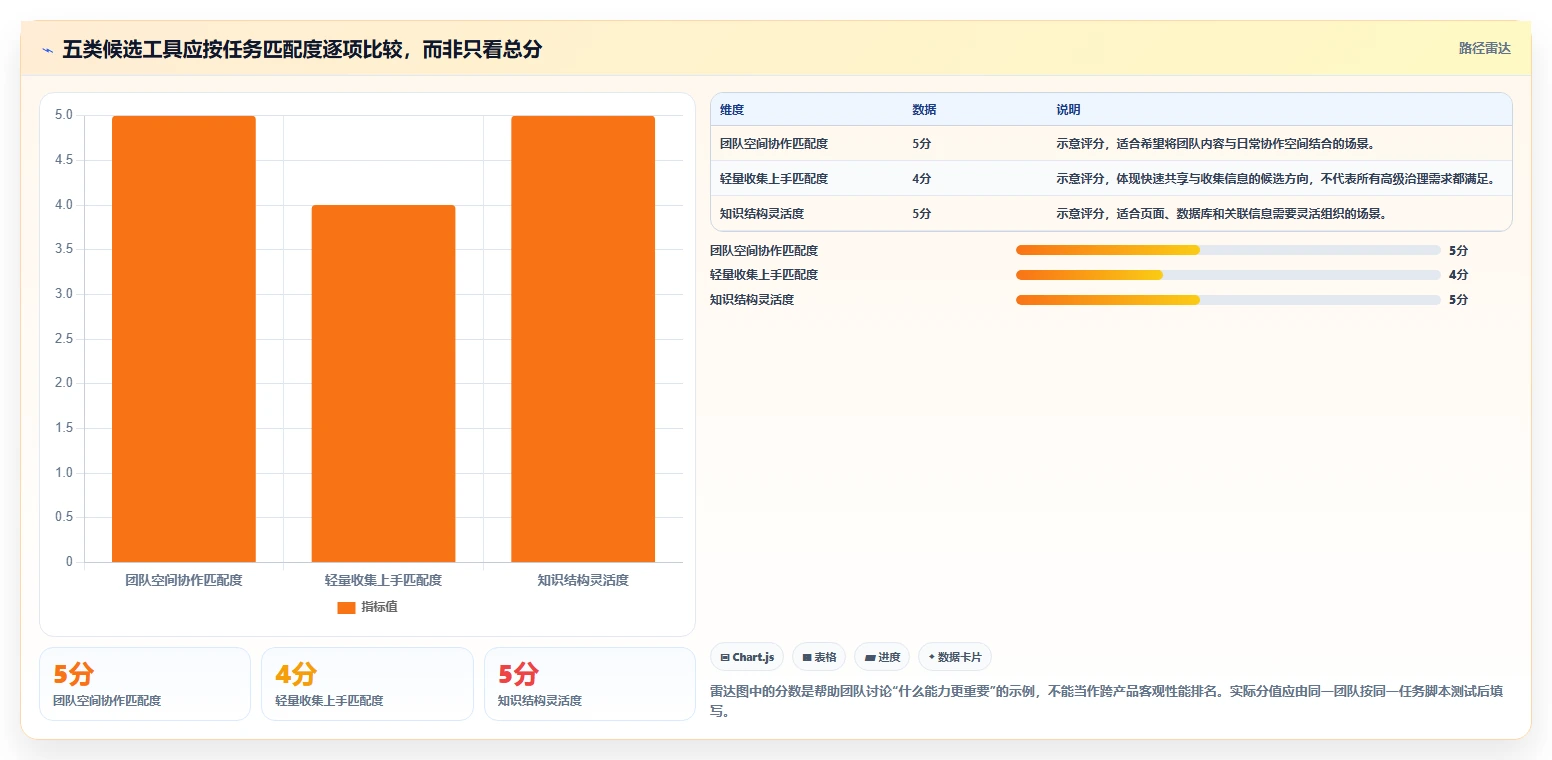This screenshot has height=760, width=1552.
Task: Click the 表格 tag chip
Action: click(x=819, y=657)
